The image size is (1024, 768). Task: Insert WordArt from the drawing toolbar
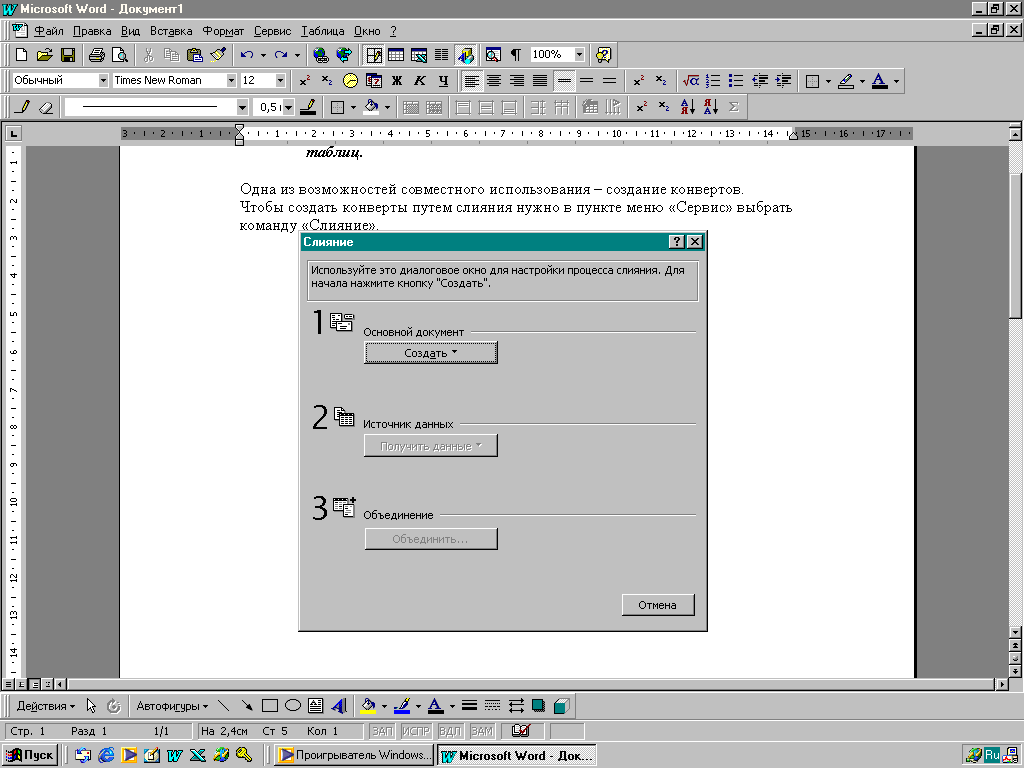coord(338,705)
